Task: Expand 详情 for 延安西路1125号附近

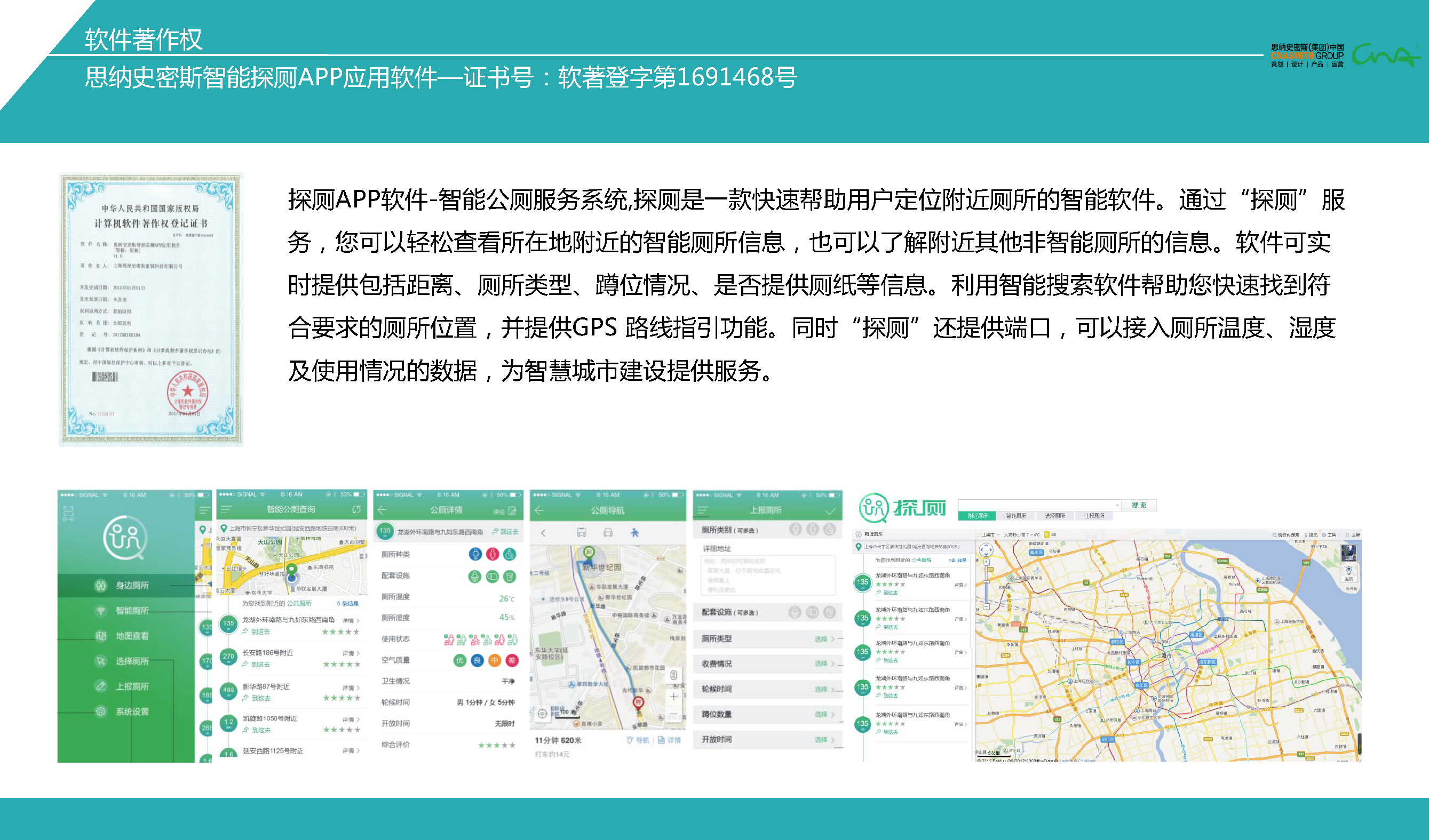Action: [x=351, y=751]
